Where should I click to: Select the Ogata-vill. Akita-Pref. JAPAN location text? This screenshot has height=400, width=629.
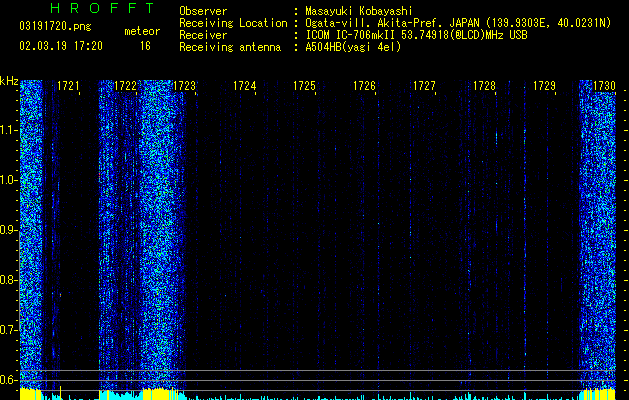[458, 23]
